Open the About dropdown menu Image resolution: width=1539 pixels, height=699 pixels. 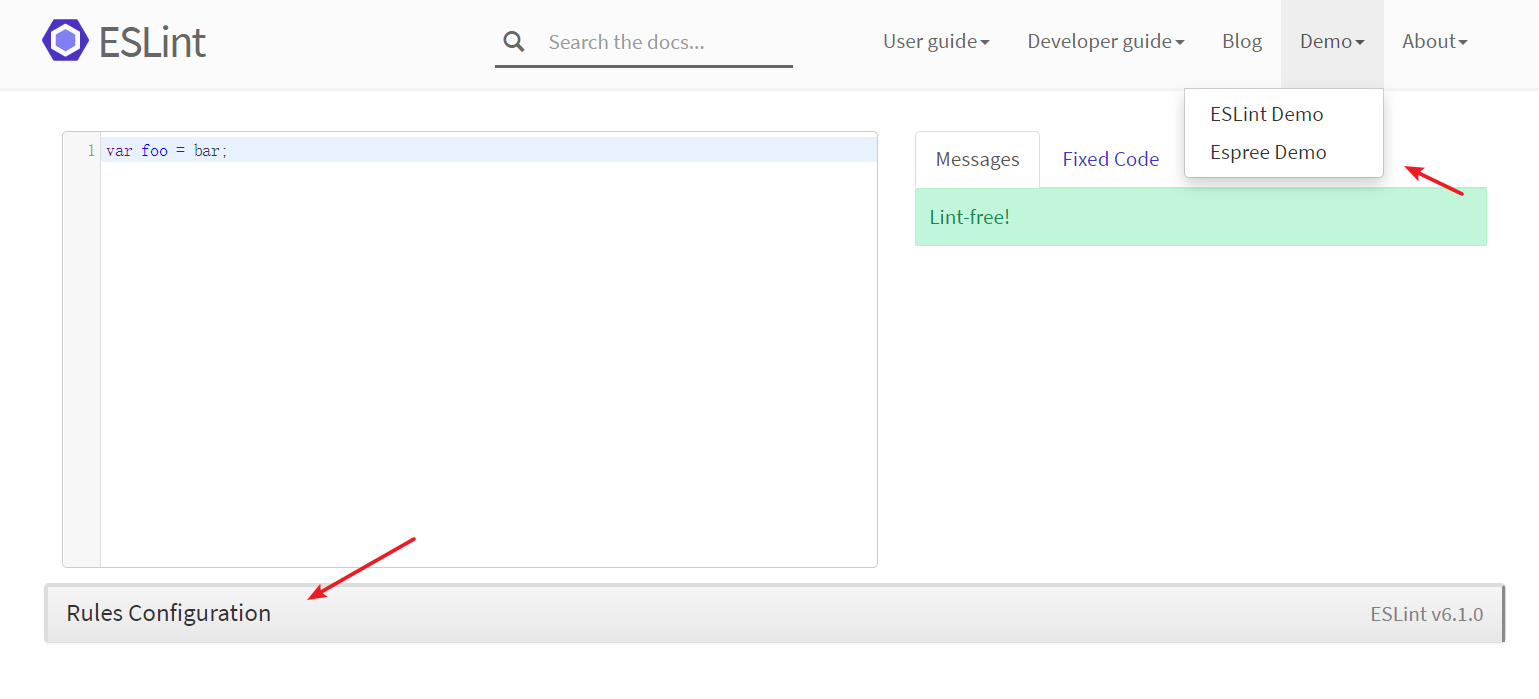1434,42
